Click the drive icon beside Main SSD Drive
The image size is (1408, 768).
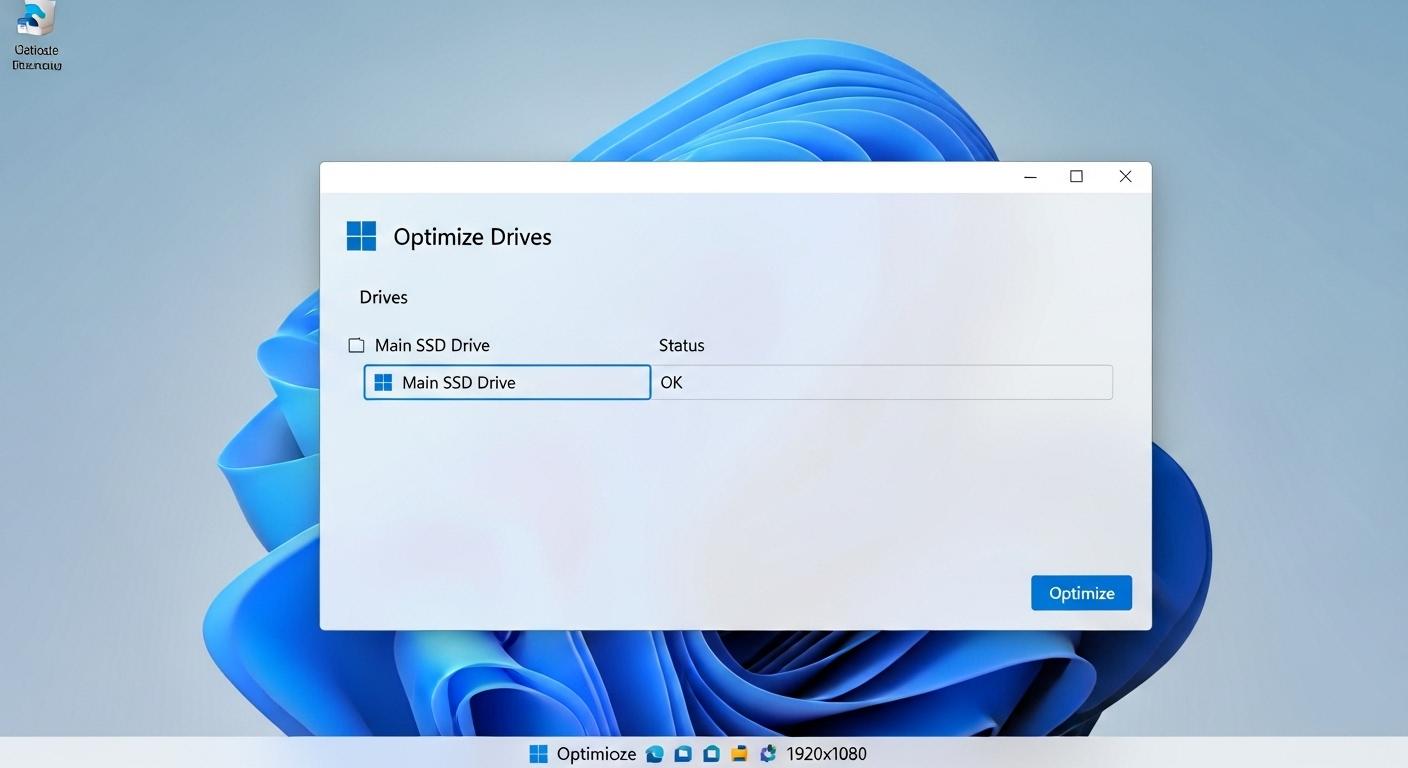pos(383,381)
